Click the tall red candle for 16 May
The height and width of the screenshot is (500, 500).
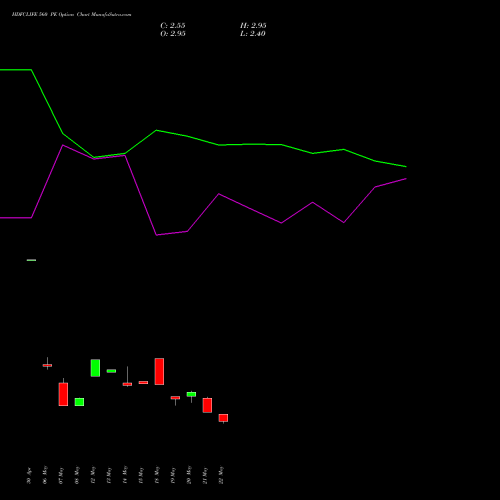(x=159, y=371)
